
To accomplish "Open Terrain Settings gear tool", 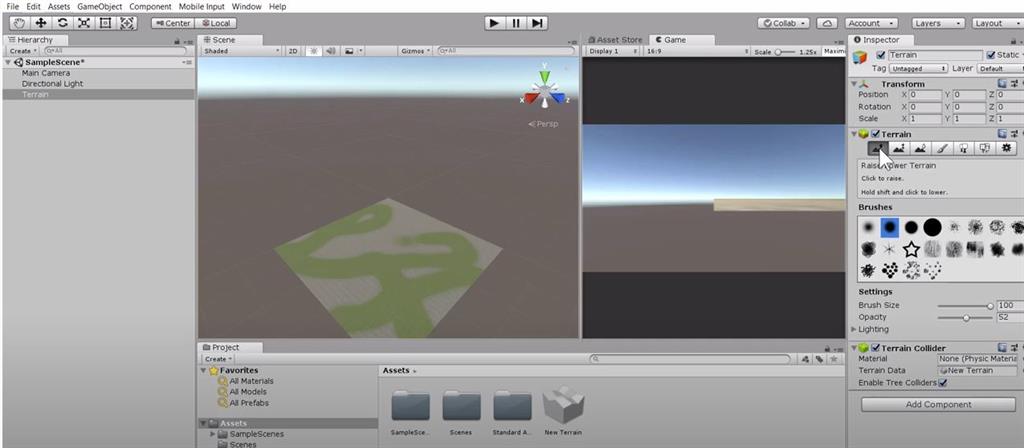I will pos(1006,148).
